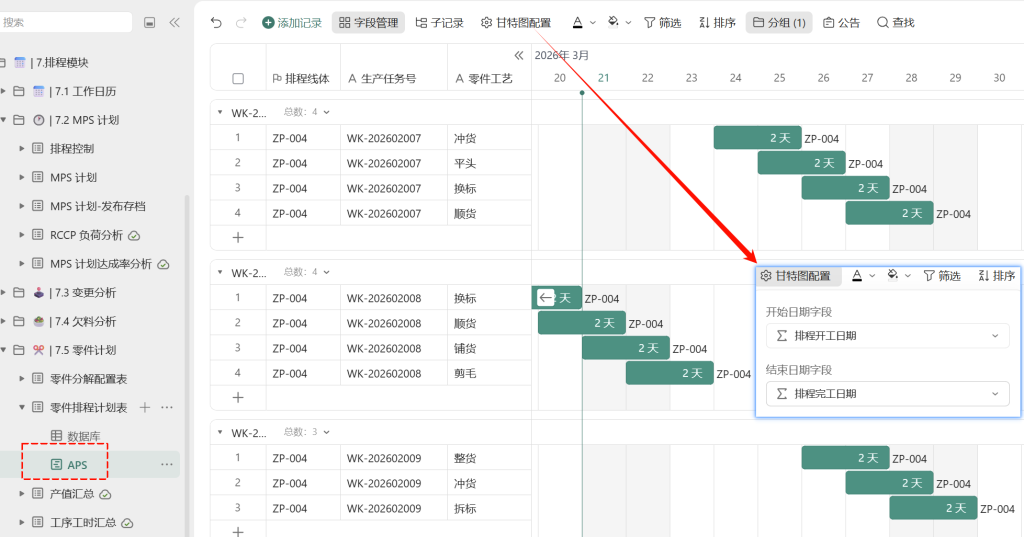Open MPS 计划-发布存档 in the sidebar
Image resolution: width=1024 pixels, height=537 pixels.
point(98,206)
